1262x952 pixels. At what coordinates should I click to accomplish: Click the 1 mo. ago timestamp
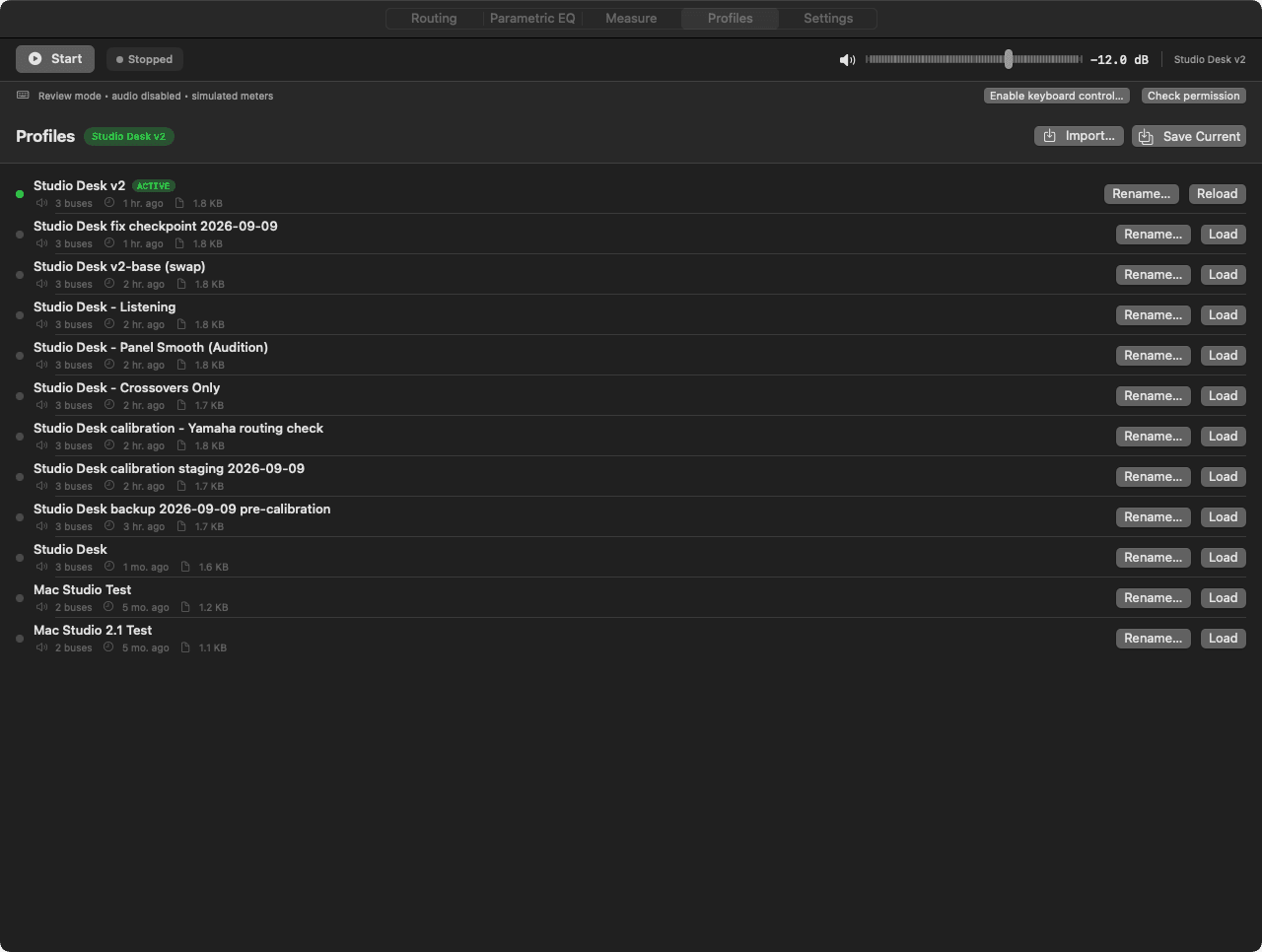(146, 568)
